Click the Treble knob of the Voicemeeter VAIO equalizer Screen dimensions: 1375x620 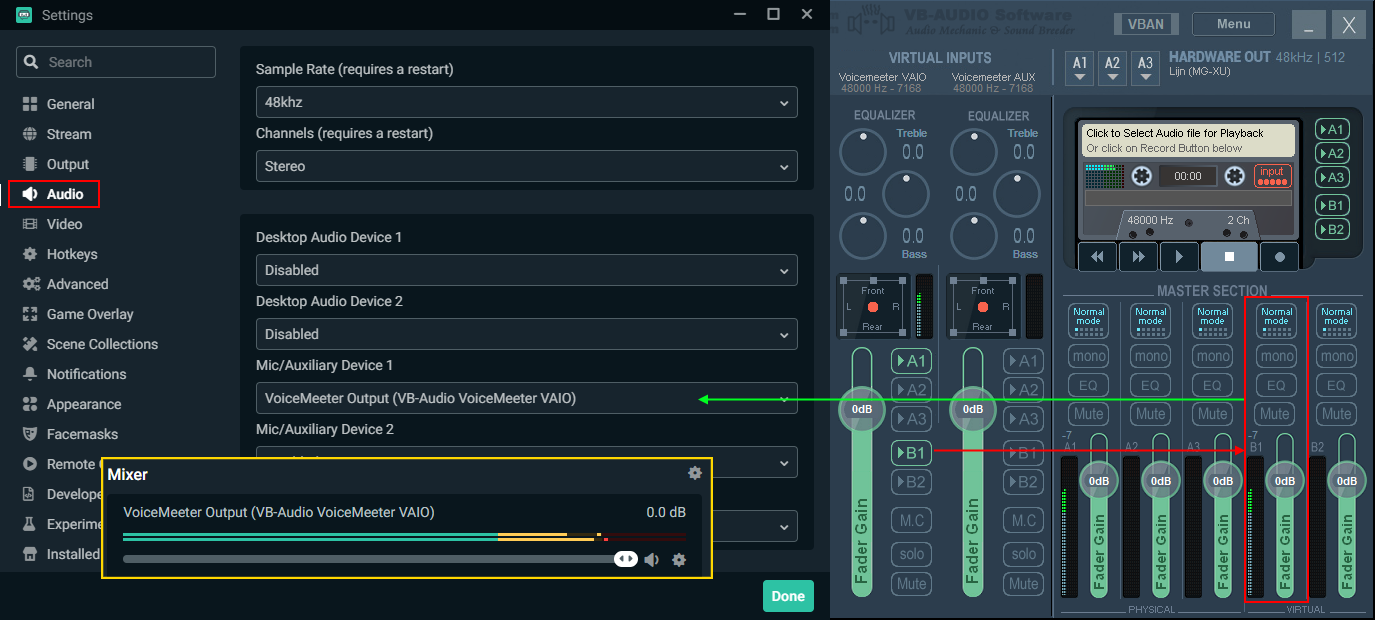click(x=863, y=152)
